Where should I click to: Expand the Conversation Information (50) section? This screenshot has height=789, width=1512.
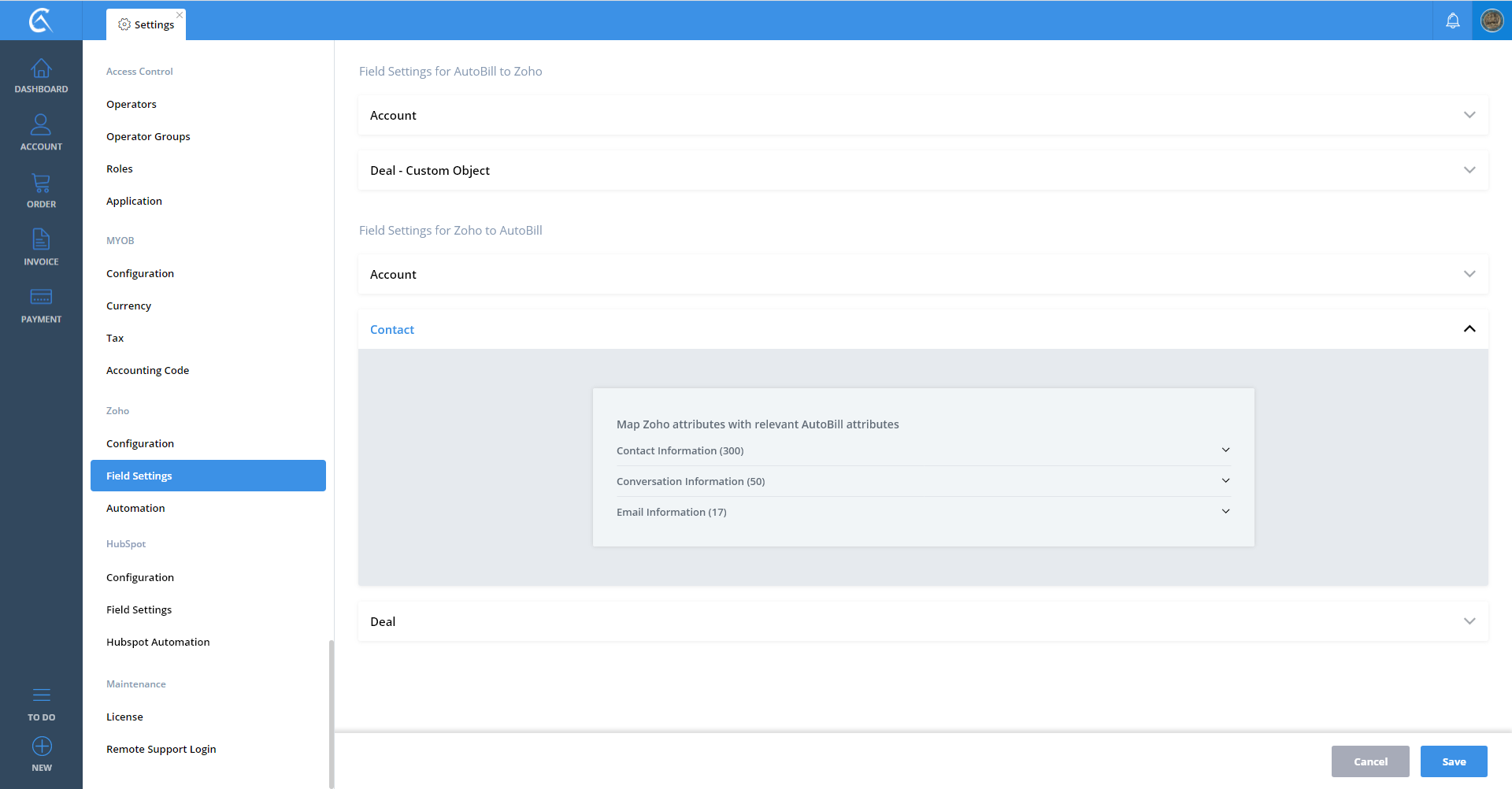(x=1225, y=481)
